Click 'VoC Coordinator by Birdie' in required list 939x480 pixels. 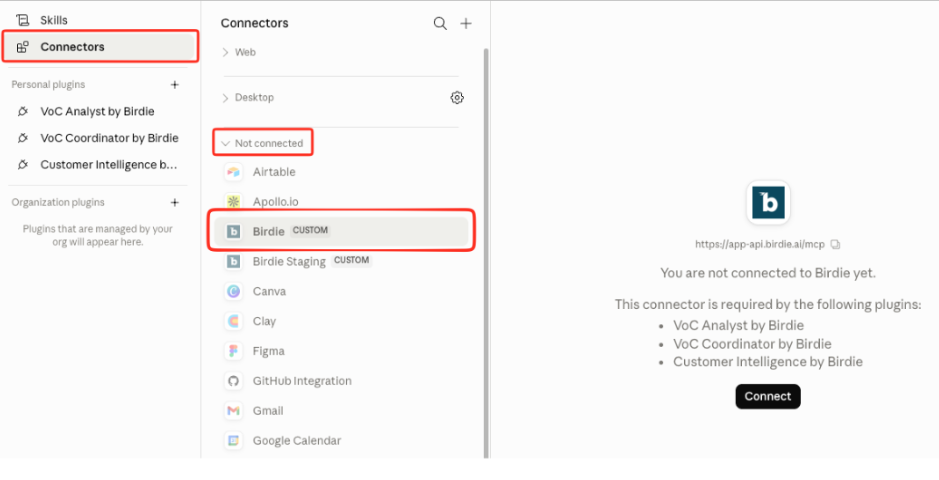pos(752,344)
